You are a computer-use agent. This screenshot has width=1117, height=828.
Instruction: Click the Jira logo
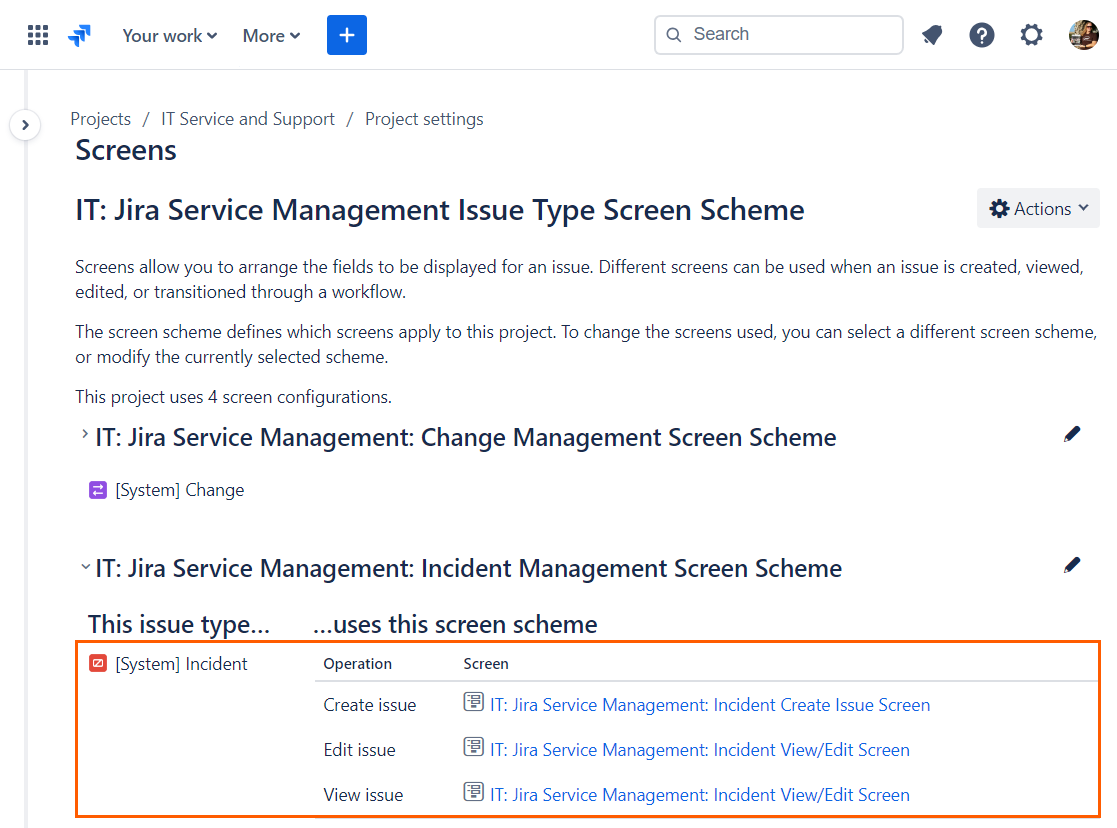coord(79,34)
